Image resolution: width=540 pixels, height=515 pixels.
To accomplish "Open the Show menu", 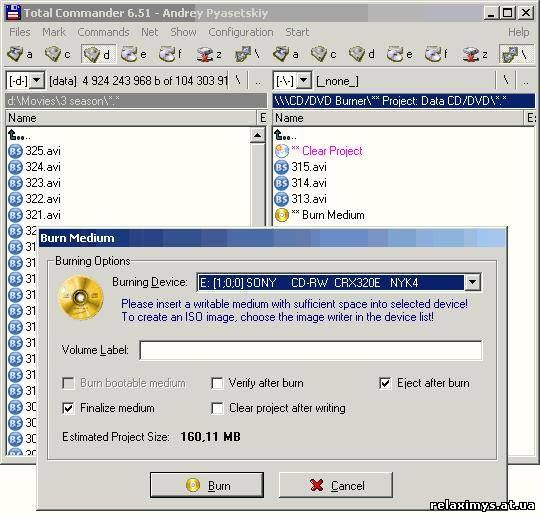I will point(183,32).
